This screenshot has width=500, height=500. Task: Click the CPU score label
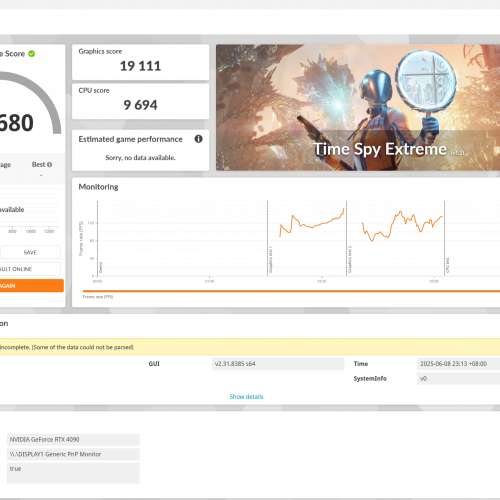pos(94,90)
